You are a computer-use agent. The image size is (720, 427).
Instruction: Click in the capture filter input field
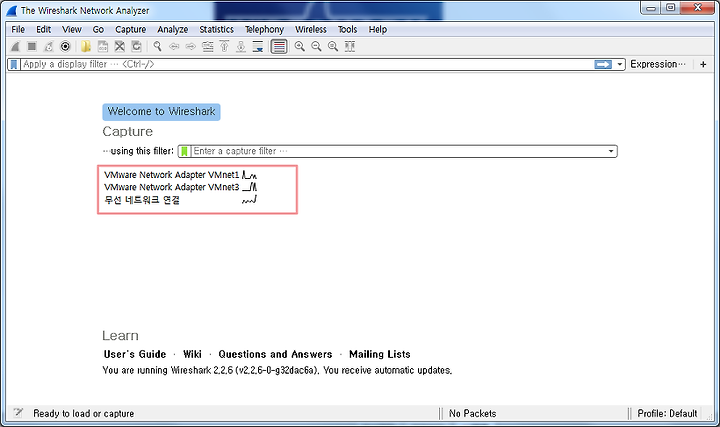tap(399, 151)
